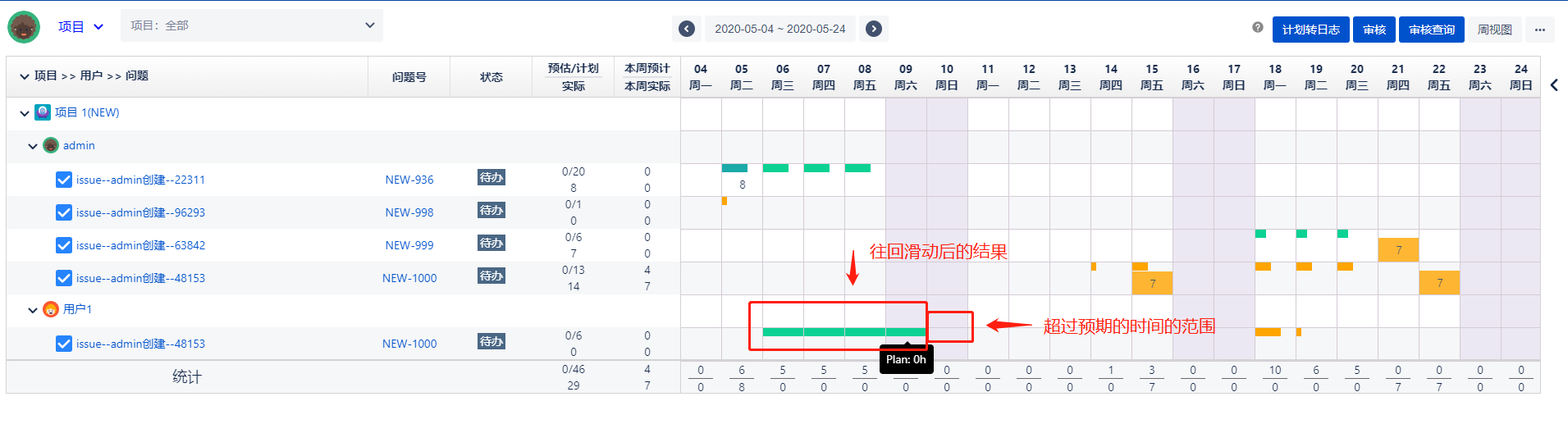Open the help question mark icon
The width and height of the screenshot is (1568, 424).
1258,28
